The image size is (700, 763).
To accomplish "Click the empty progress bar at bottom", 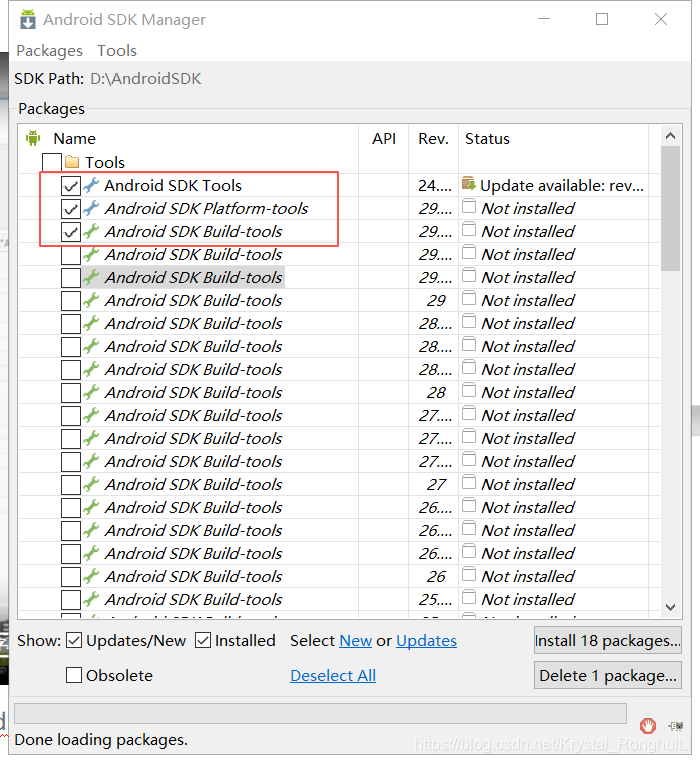I will click(x=320, y=713).
